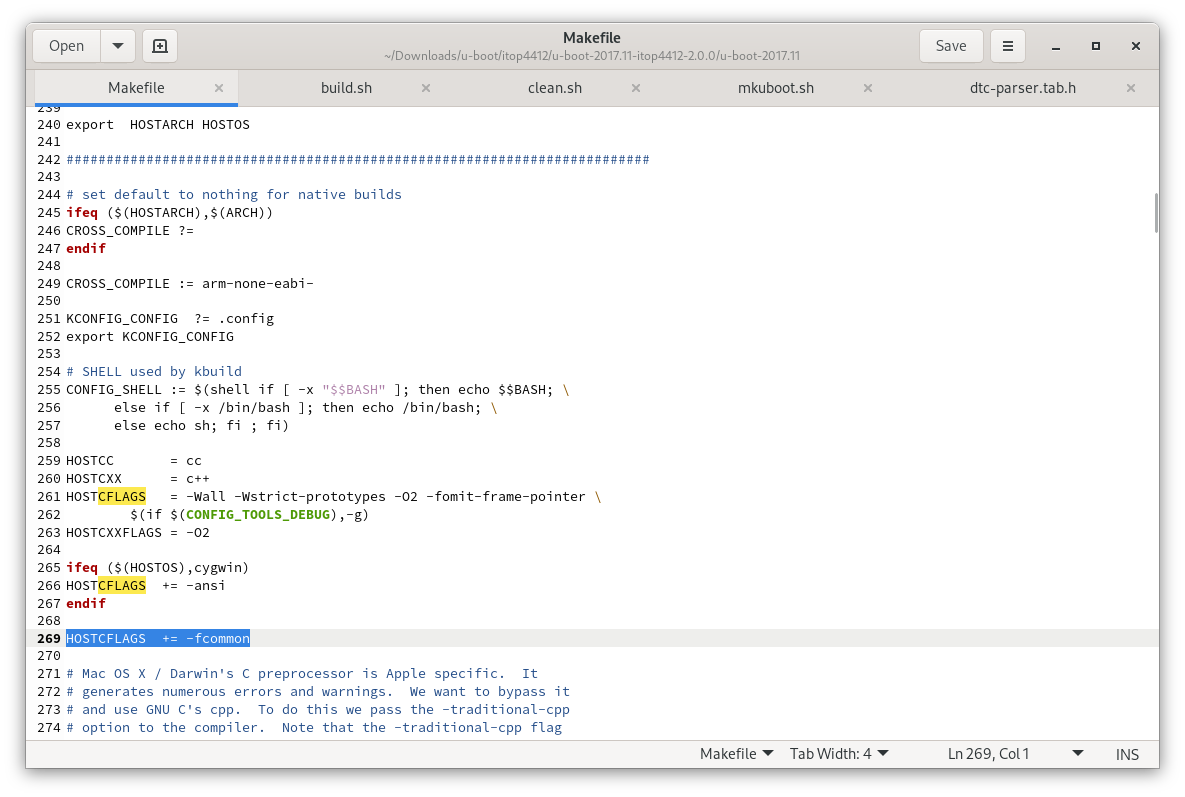This screenshot has height=797, width=1185.
Task: Close the clean.sh tab
Action: point(636,88)
